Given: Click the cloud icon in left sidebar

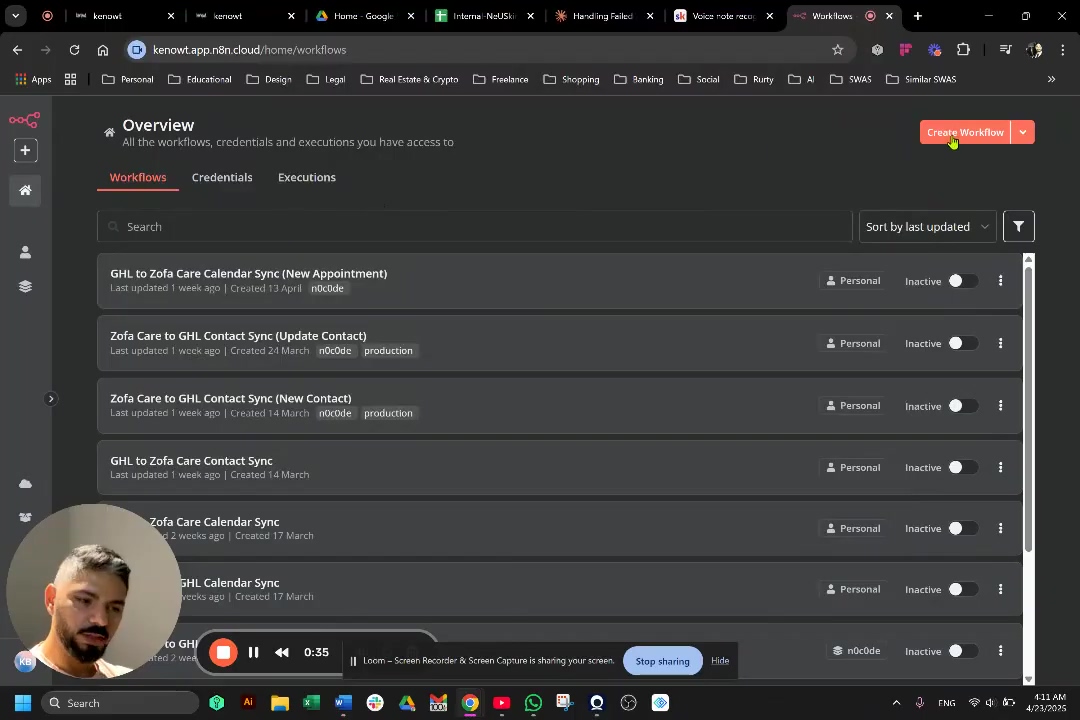Looking at the screenshot, I should (x=25, y=484).
